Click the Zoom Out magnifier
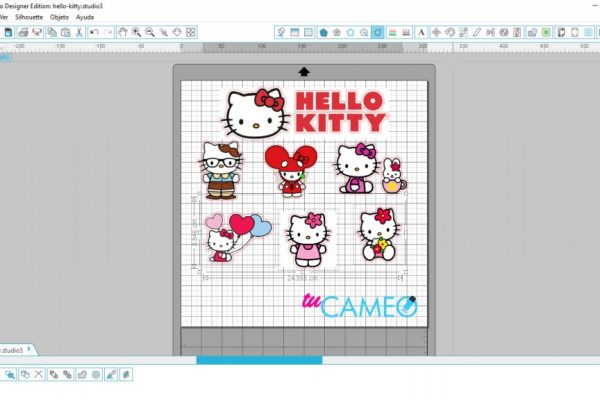 (150, 33)
